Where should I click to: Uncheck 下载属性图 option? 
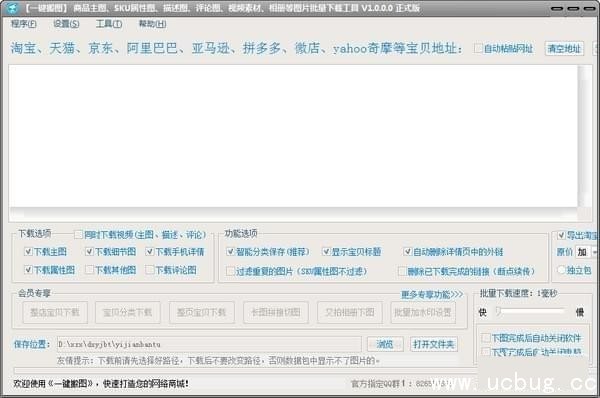tap(28, 270)
